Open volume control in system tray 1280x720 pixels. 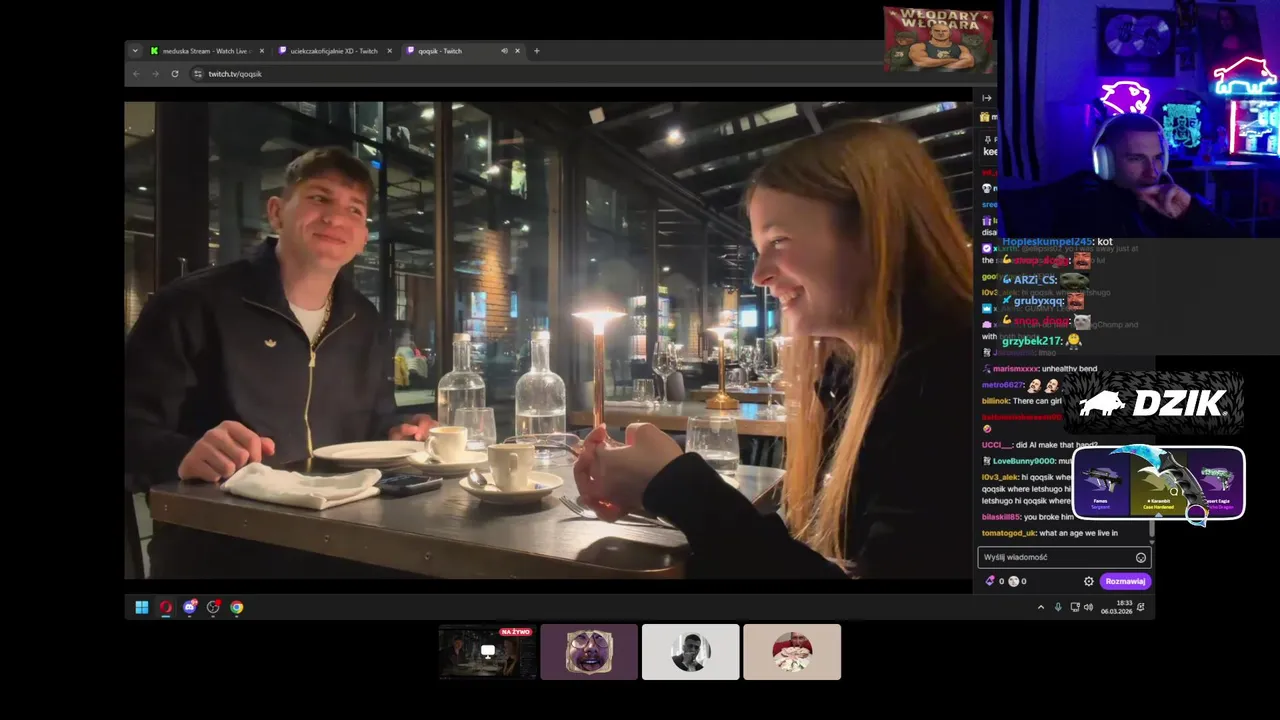[x=1088, y=607]
